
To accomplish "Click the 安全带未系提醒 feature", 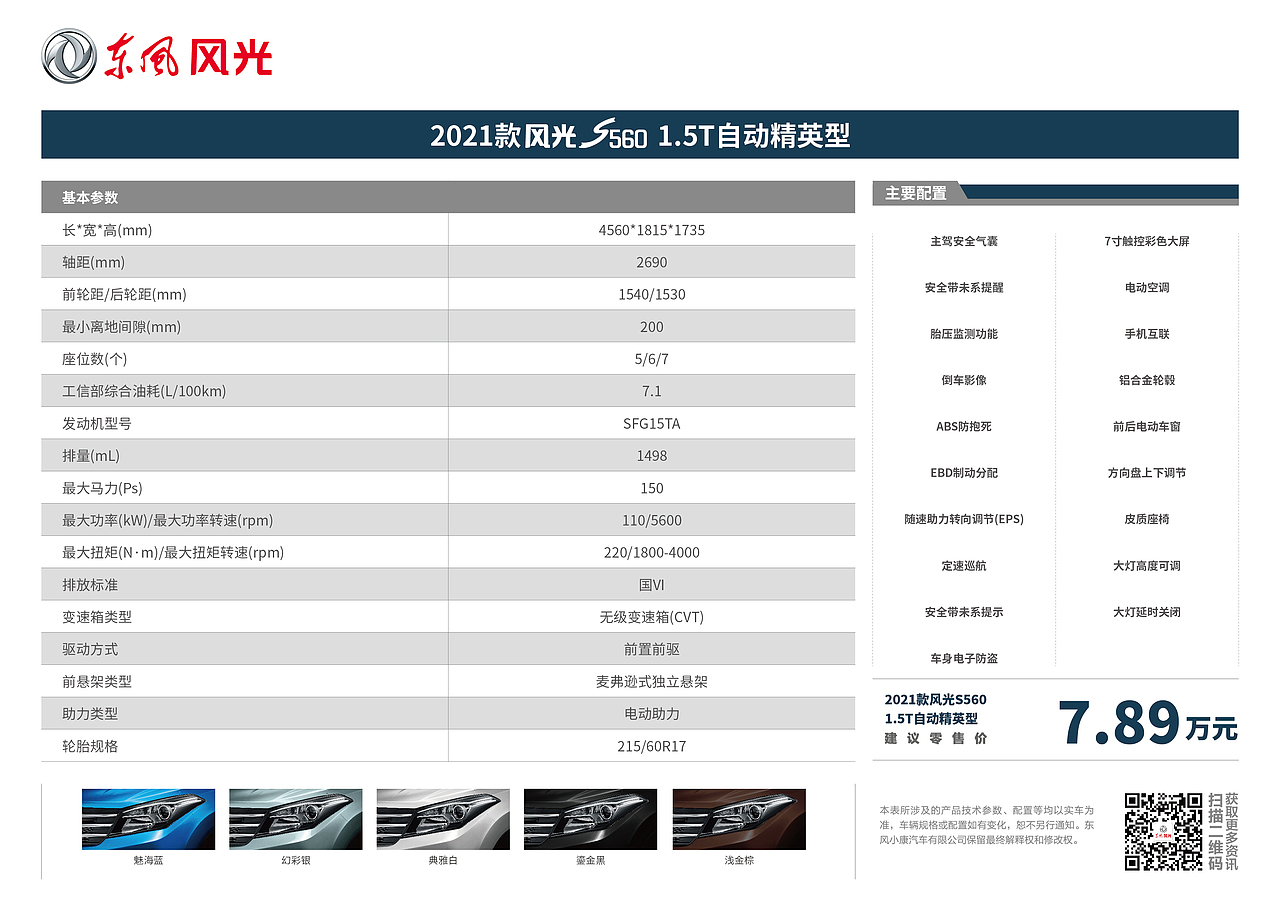I will pyautogui.click(x=964, y=288).
